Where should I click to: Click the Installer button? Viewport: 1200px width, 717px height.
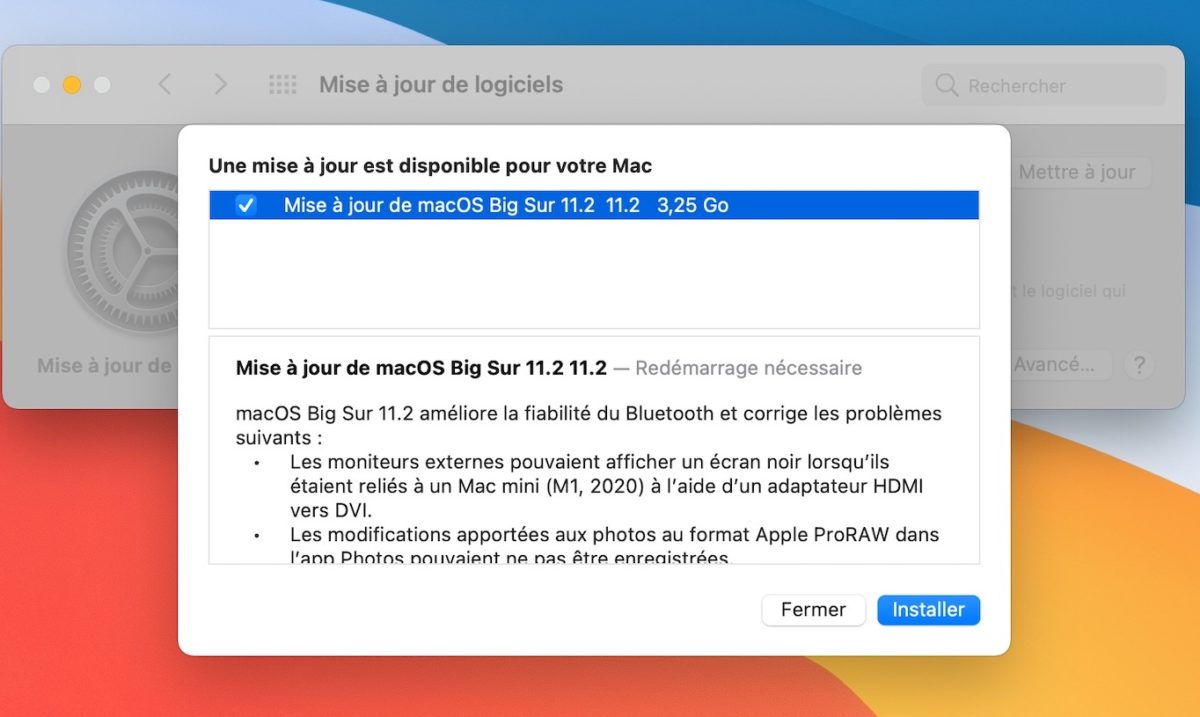(928, 610)
